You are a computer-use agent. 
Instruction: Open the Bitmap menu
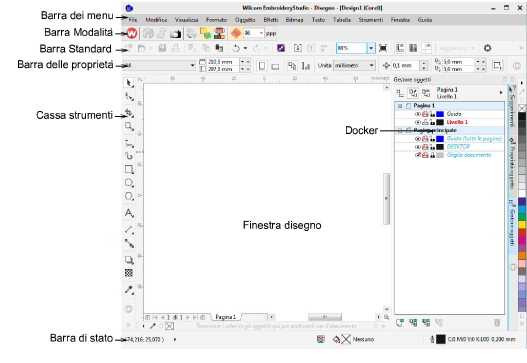294,20
